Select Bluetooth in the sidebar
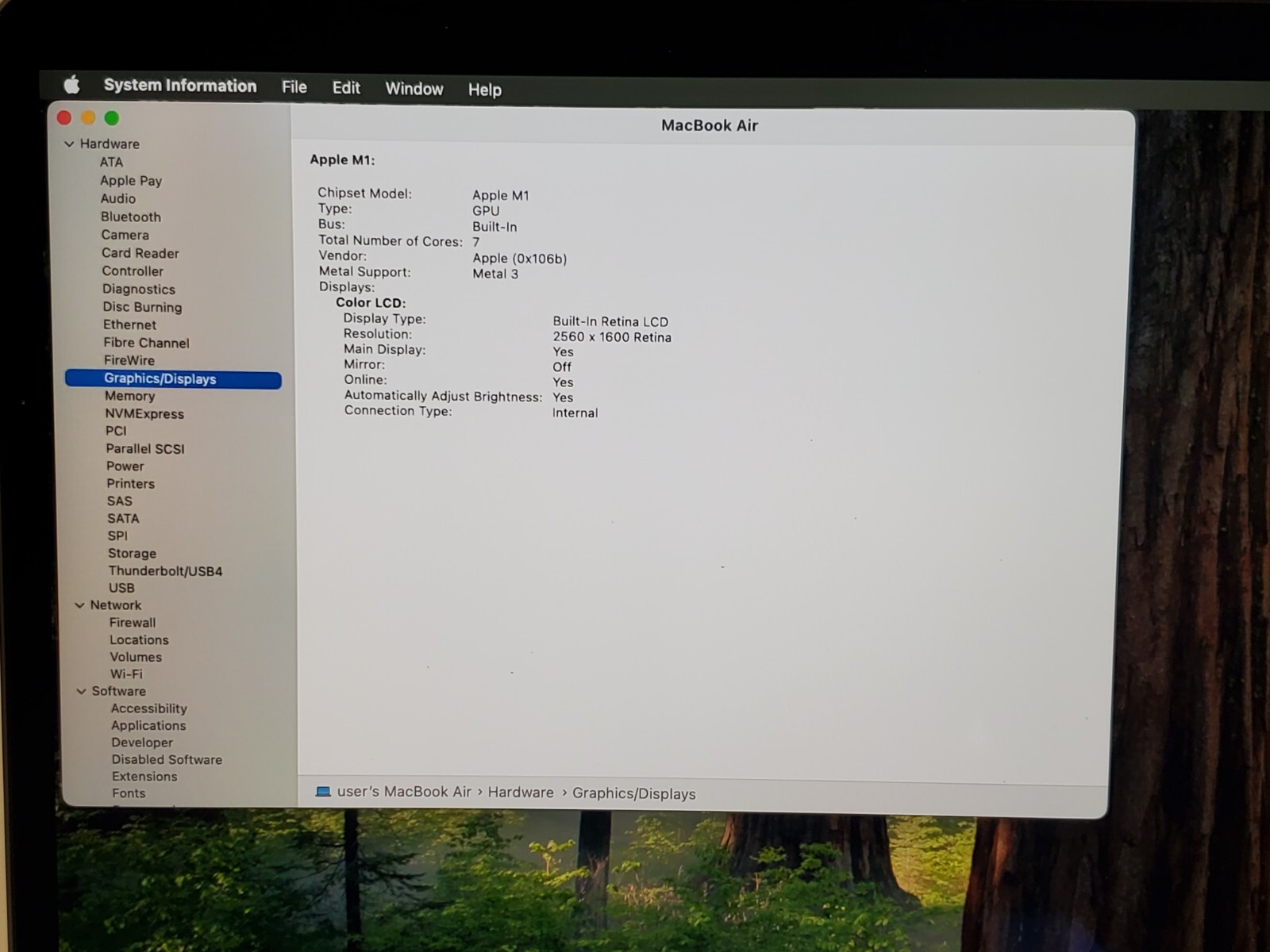The width and height of the screenshot is (1270, 952). [x=131, y=217]
